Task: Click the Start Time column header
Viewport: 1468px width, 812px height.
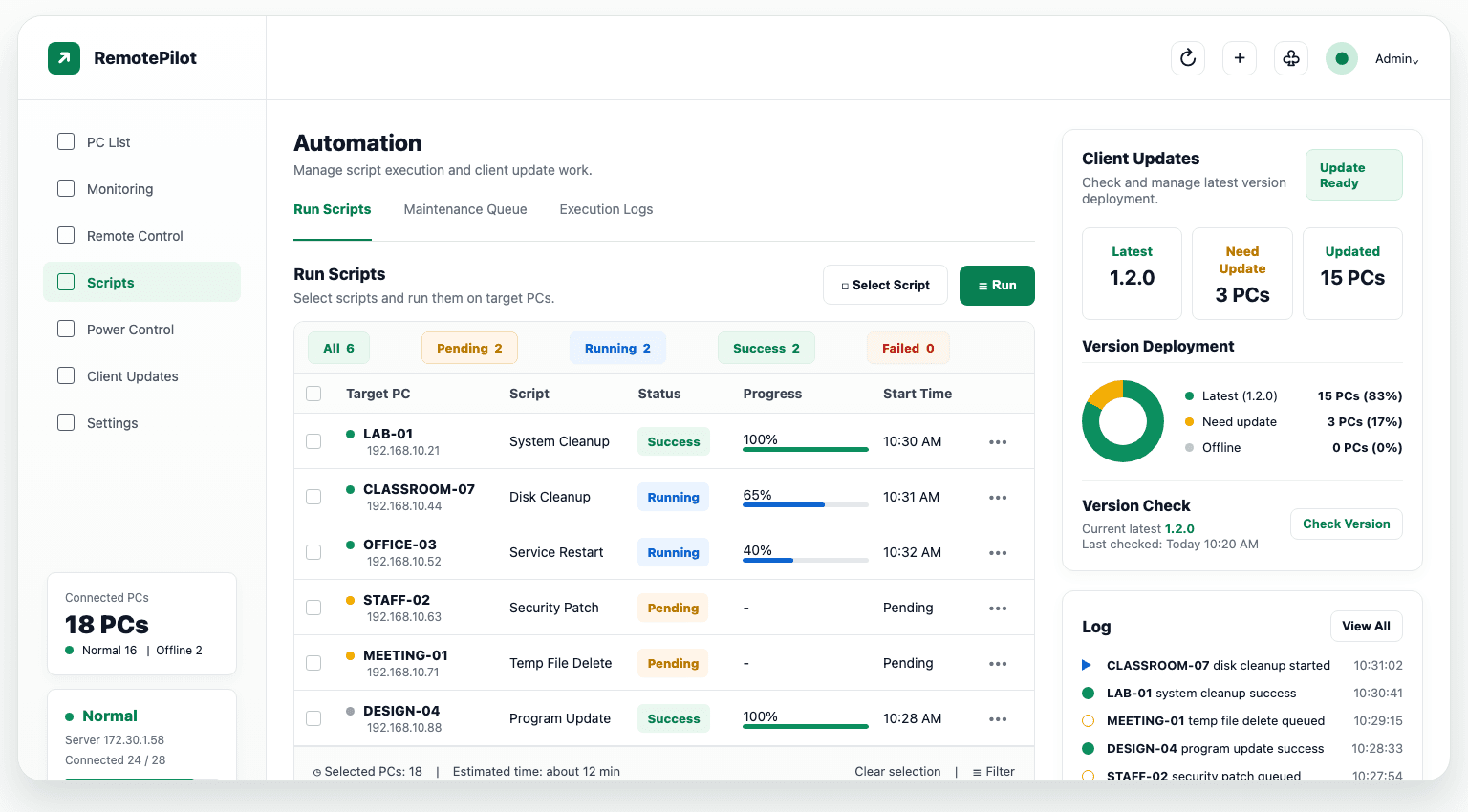Action: (x=917, y=394)
